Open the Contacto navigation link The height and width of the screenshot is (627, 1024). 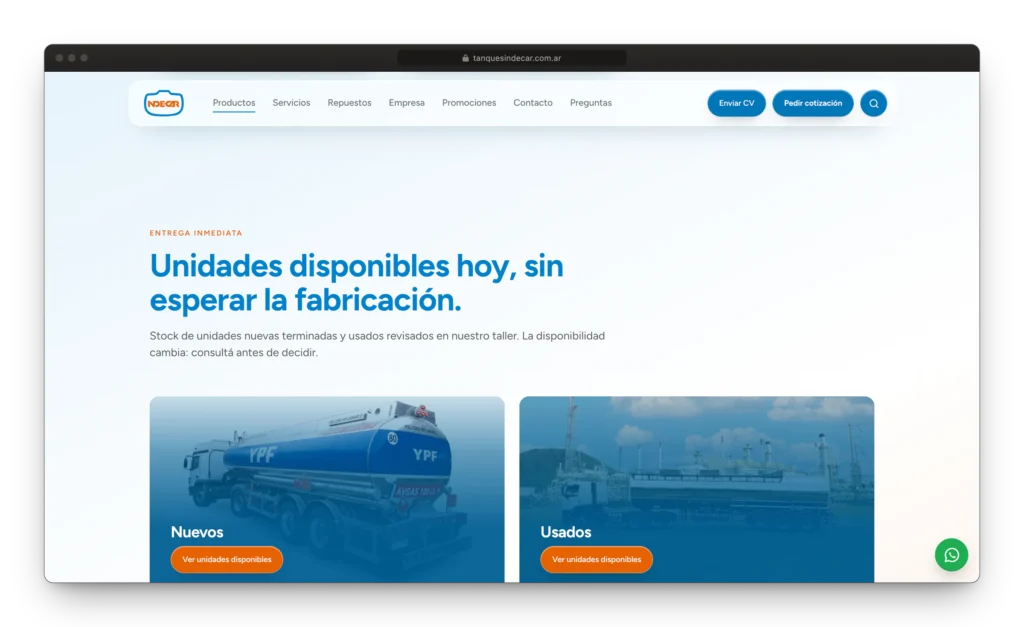[533, 103]
